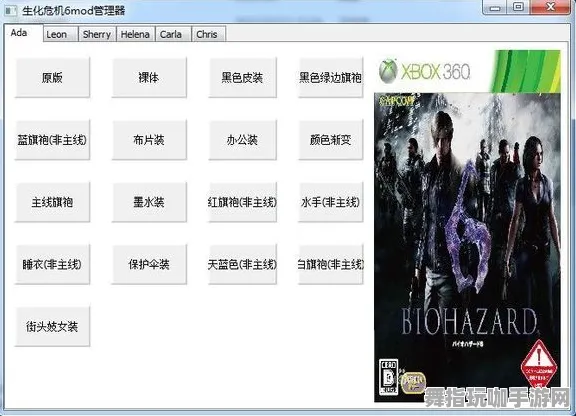Select the 办公装 outfit button
Image resolution: width=576 pixels, height=416 pixels.
click(242, 140)
